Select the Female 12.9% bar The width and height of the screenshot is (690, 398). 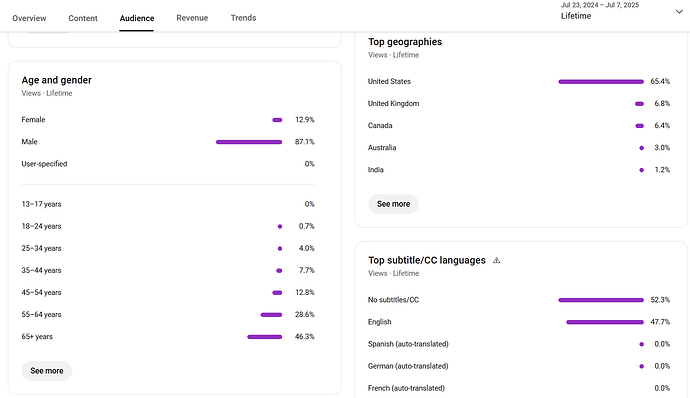(277, 120)
